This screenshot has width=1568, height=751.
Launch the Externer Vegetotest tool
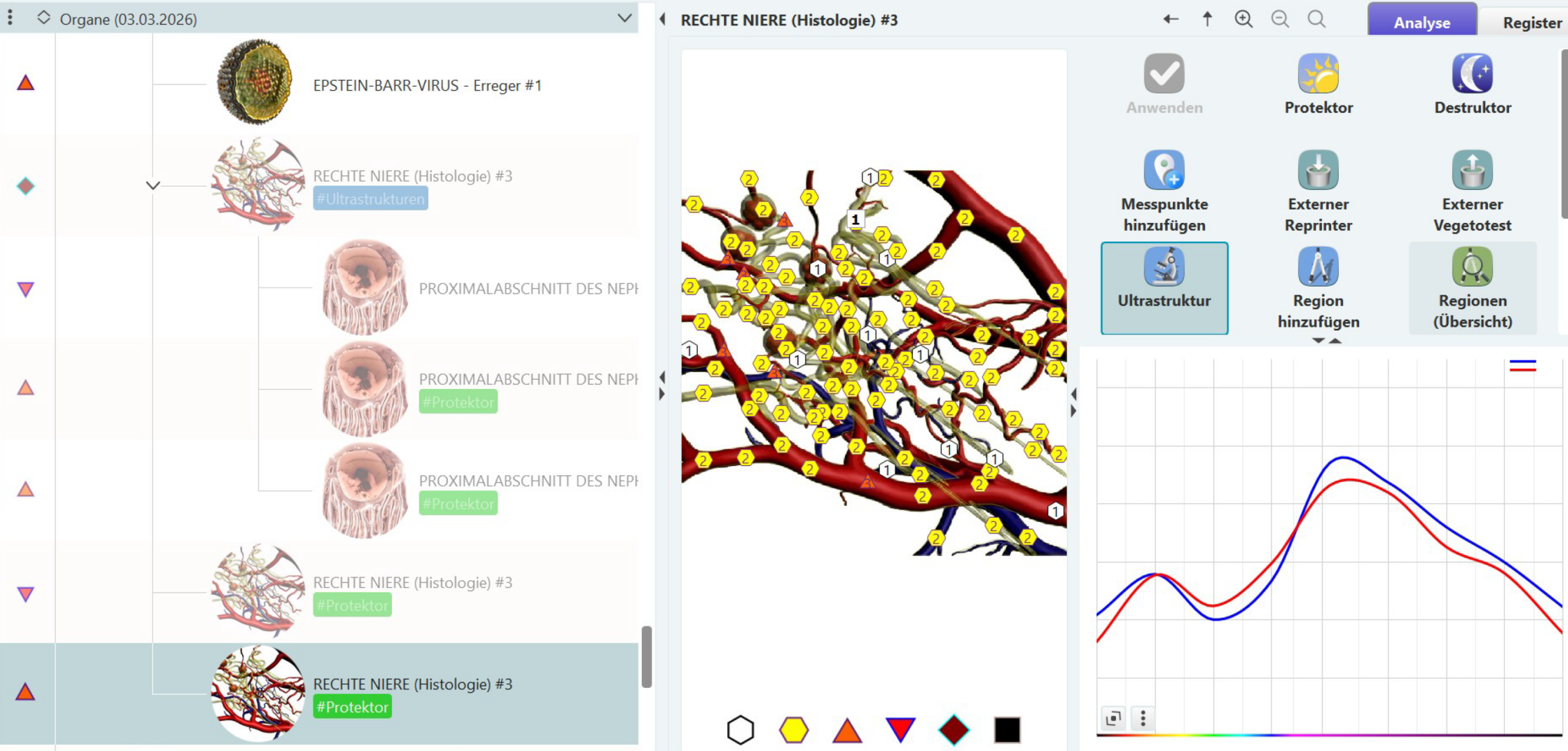coord(1472,170)
